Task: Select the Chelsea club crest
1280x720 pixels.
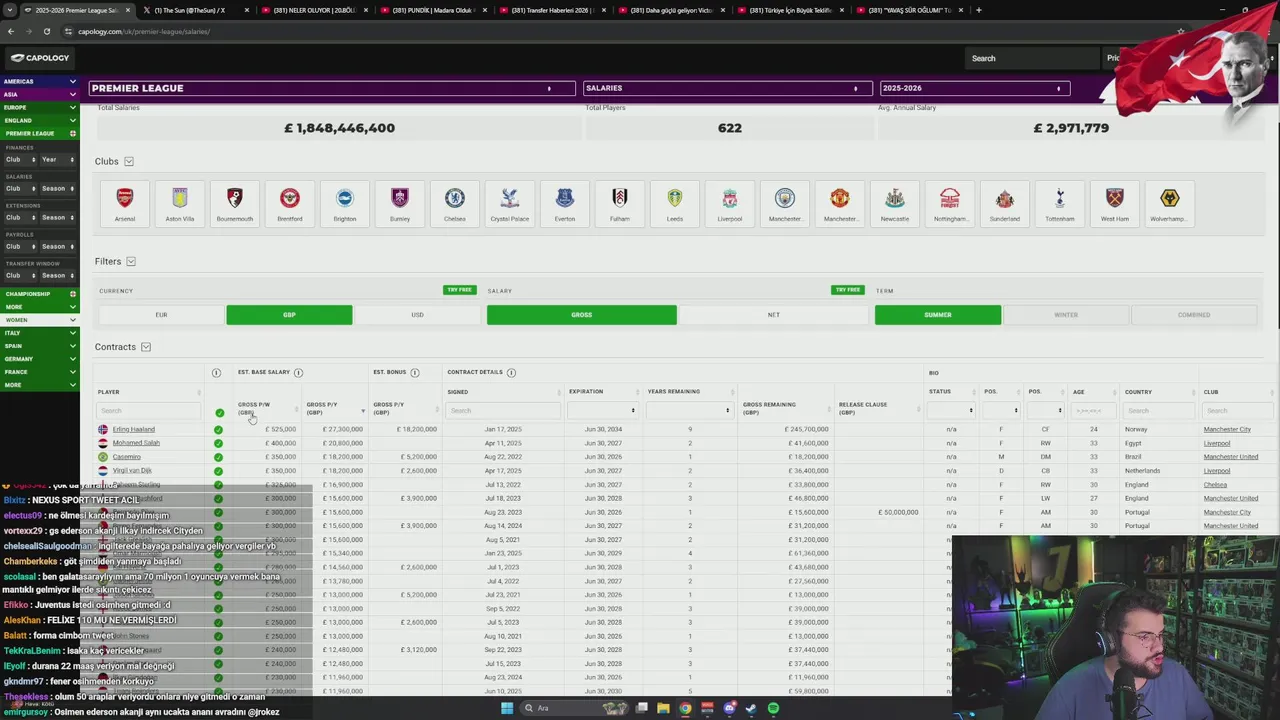Action: coord(454,198)
